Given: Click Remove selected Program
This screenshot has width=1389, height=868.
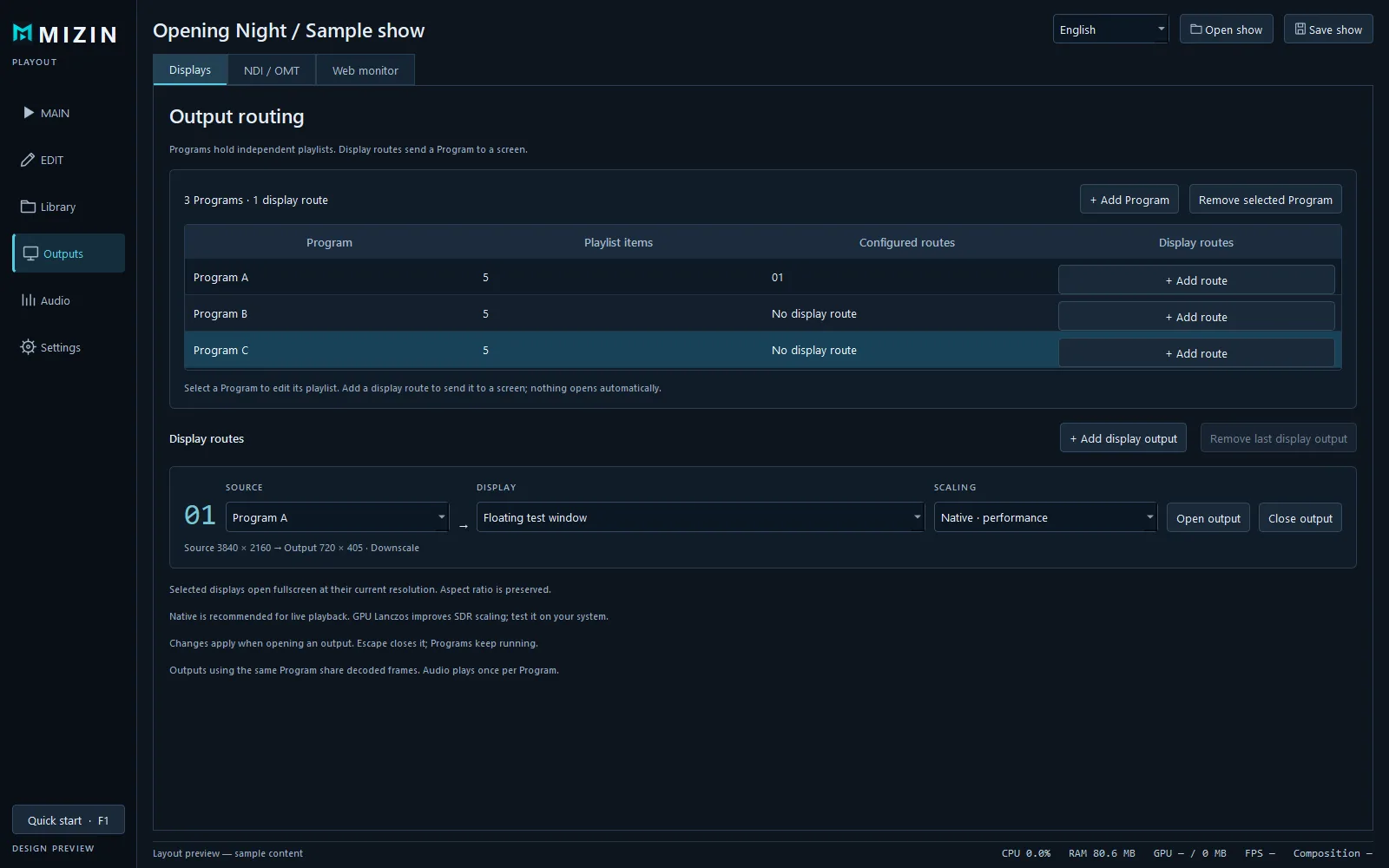Looking at the screenshot, I should (1266, 200).
